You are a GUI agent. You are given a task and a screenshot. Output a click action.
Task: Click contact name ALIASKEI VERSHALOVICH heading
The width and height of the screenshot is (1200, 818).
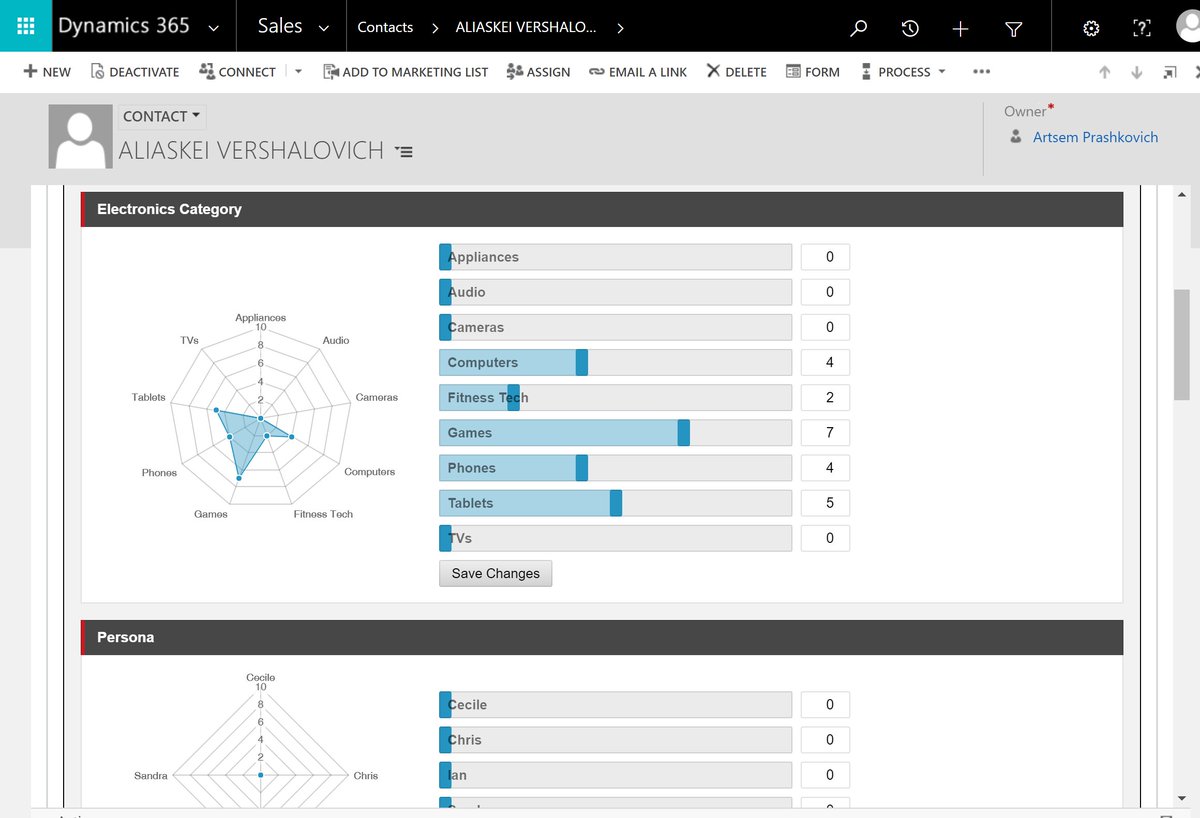251,151
